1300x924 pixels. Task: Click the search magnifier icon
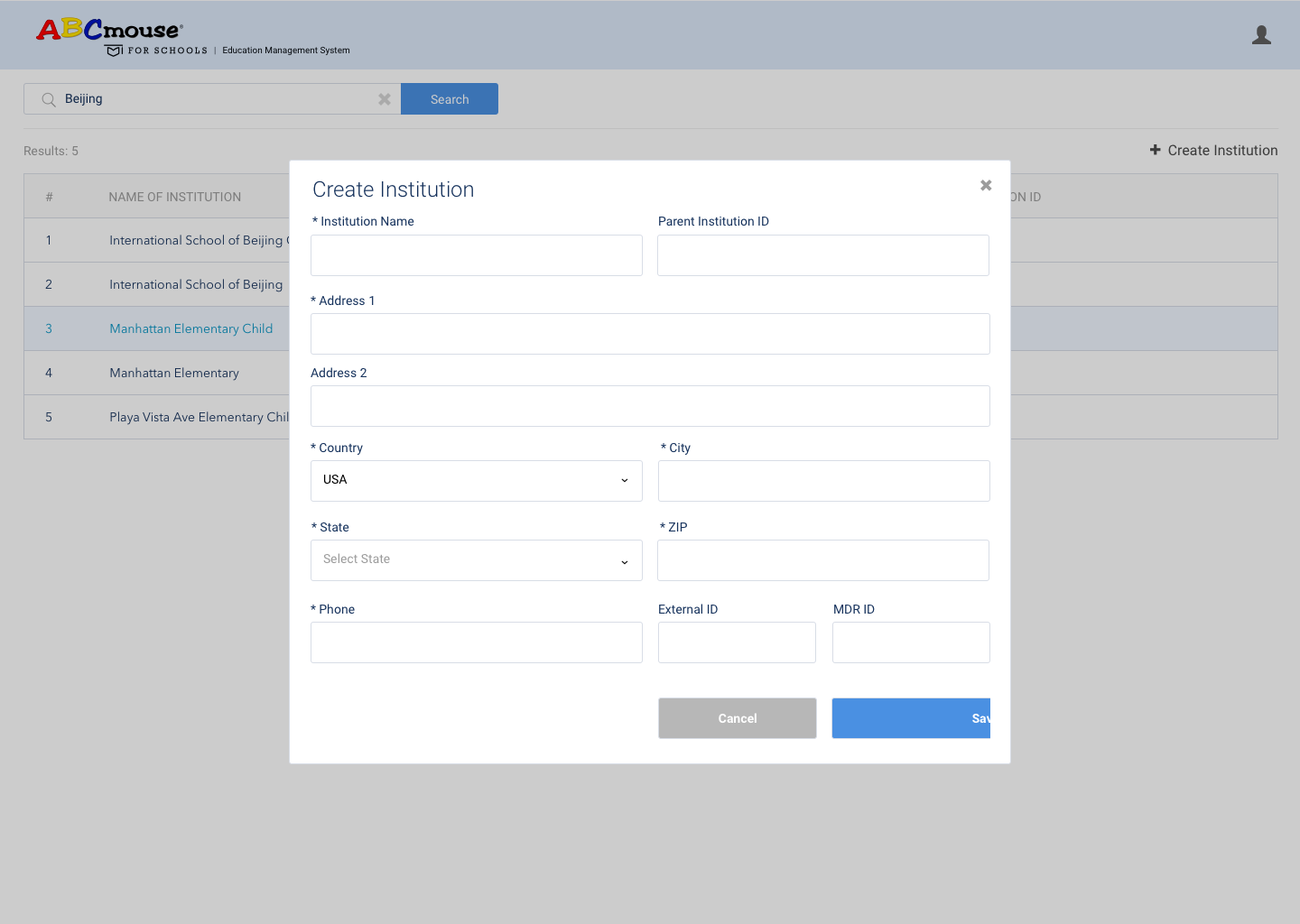49,99
